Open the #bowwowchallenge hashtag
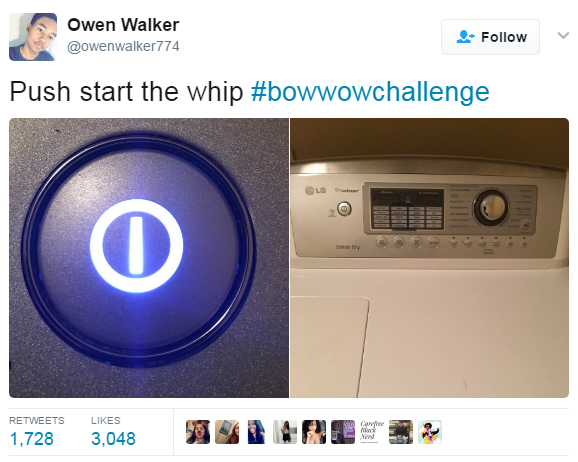Viewport: 578px width, 462px height. pos(370,92)
